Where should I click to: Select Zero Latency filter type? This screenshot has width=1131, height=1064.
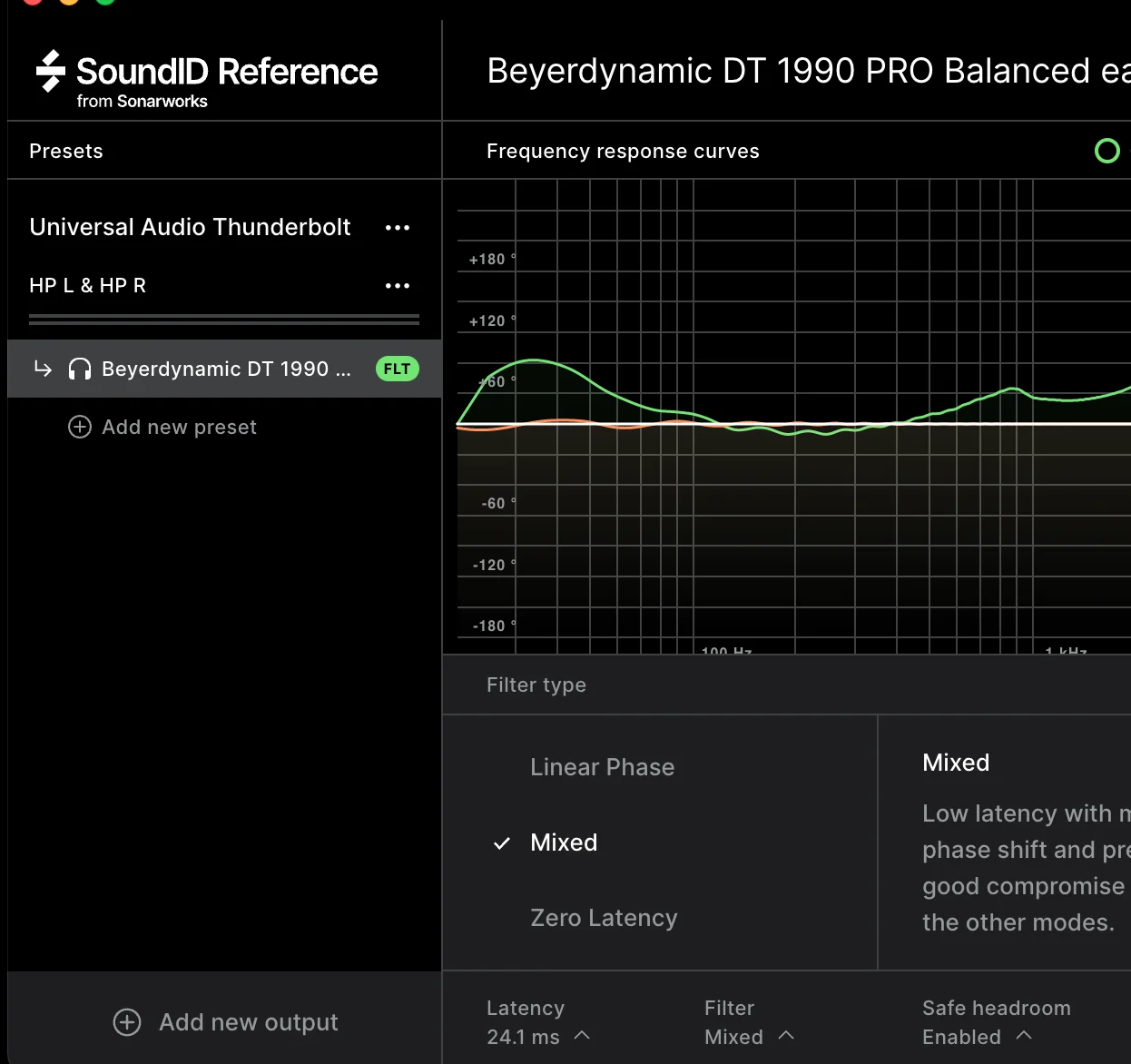coord(604,918)
